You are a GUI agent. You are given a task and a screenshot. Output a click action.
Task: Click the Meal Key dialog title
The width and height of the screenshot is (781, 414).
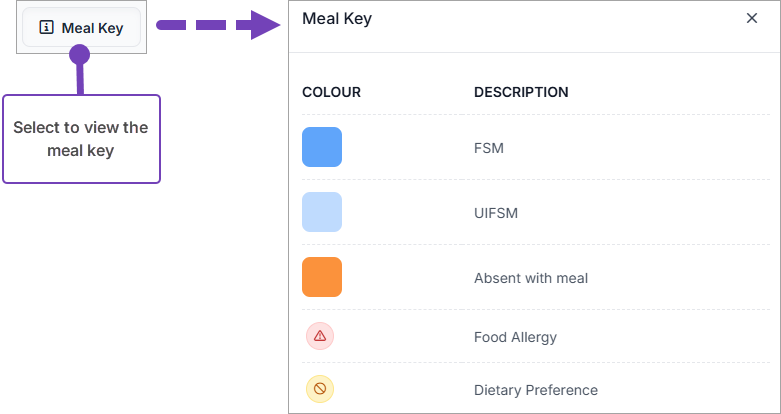coord(337,19)
